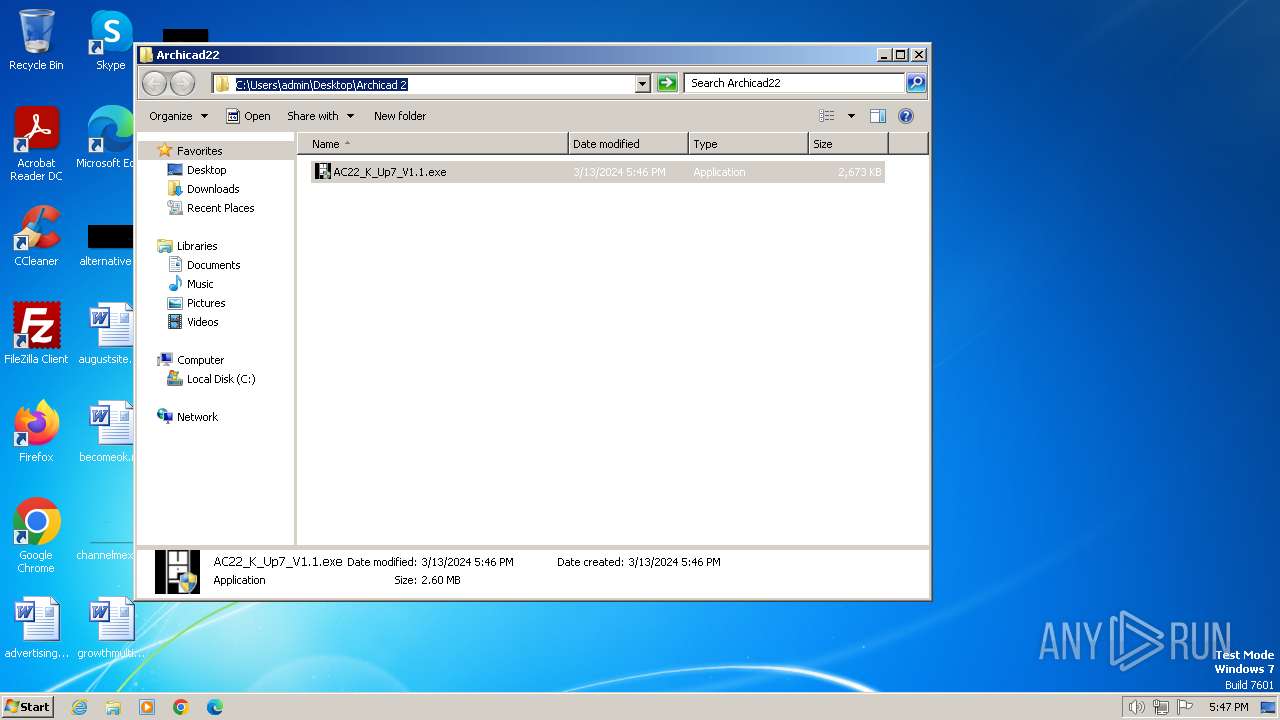The width and height of the screenshot is (1280, 720).
Task: Open the advertising Word document icon
Action: tap(36, 628)
